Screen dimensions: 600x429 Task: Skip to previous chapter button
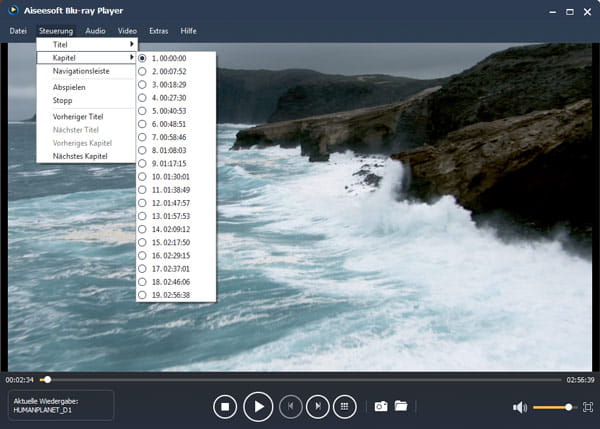click(x=291, y=406)
